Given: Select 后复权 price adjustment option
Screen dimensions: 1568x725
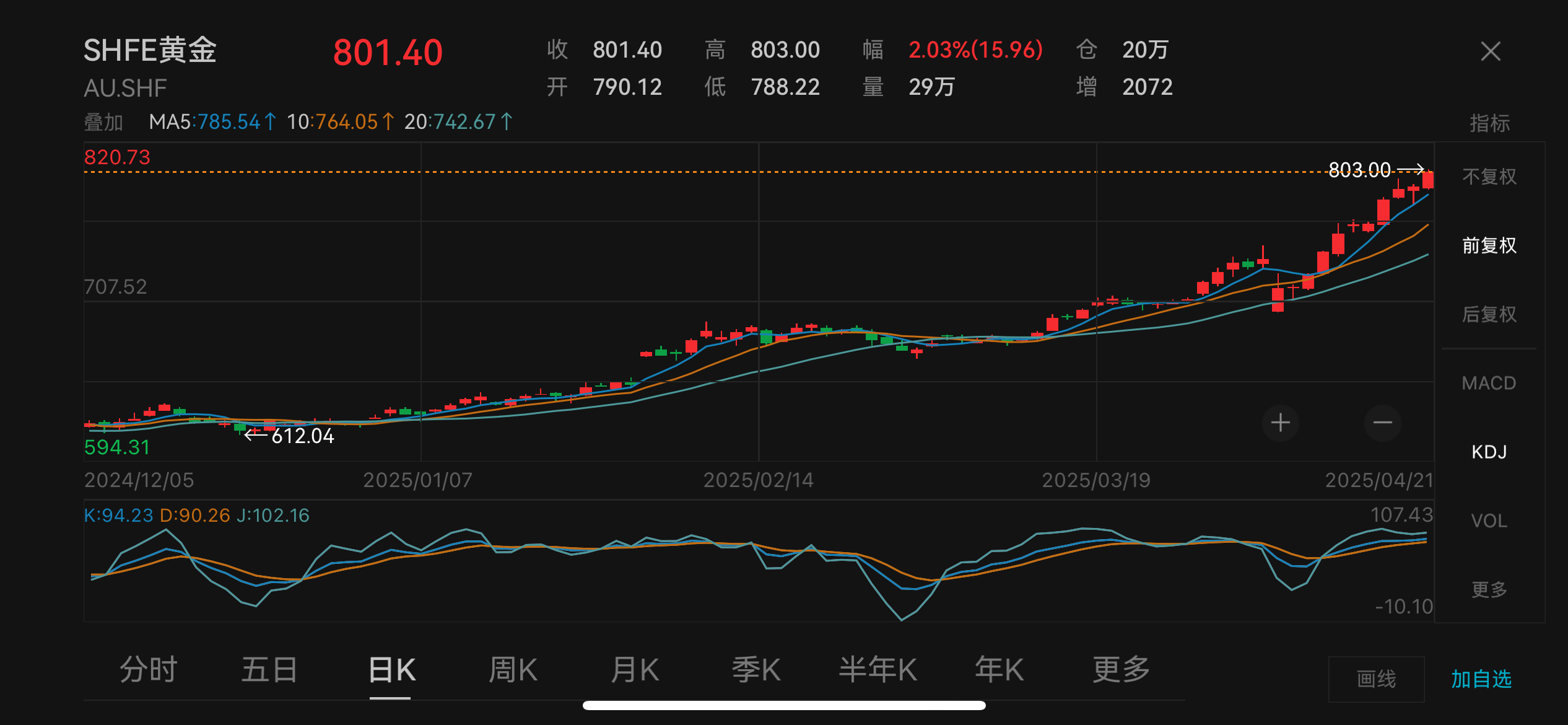Looking at the screenshot, I should pos(1489,315).
